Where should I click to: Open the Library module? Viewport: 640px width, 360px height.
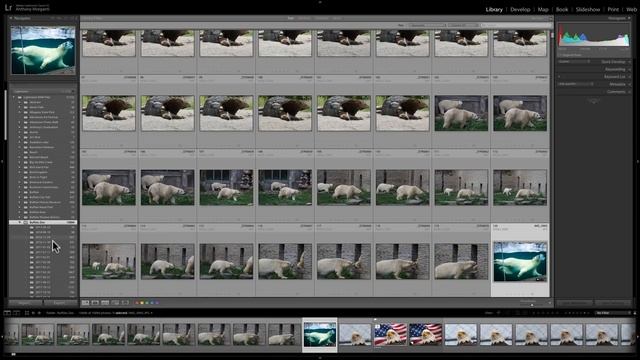pyautogui.click(x=494, y=9)
